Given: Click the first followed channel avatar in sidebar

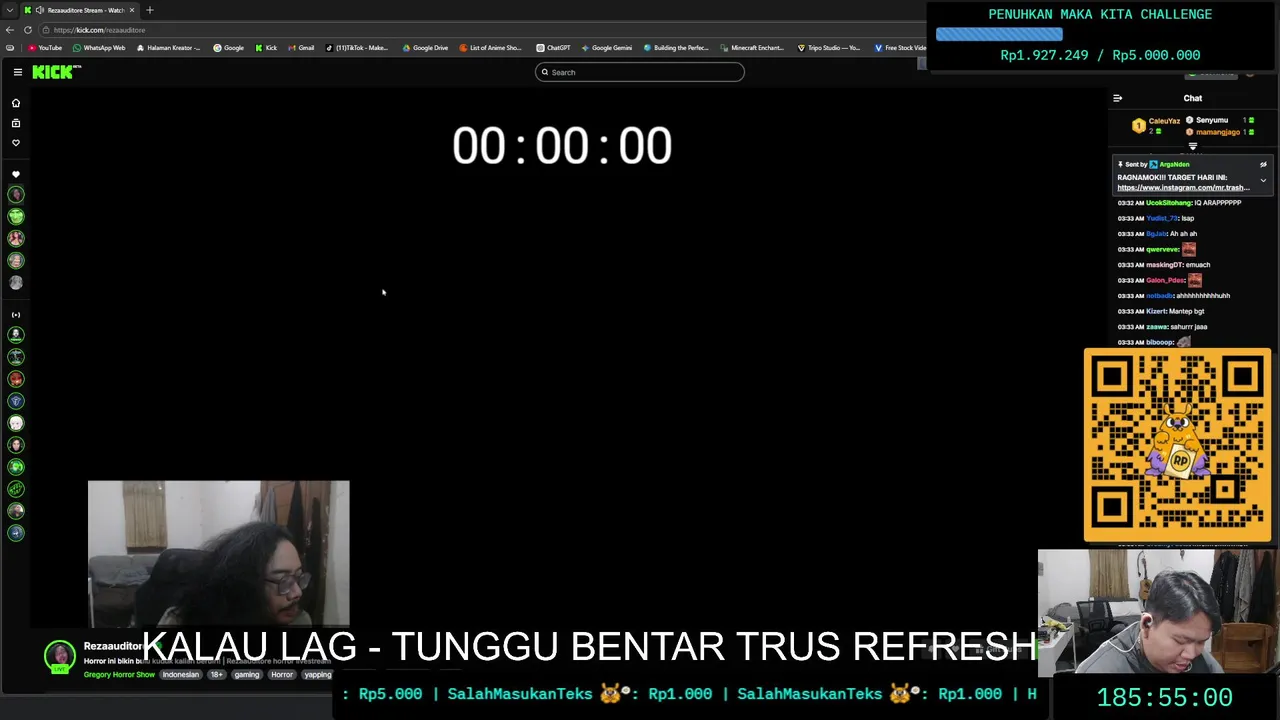Looking at the screenshot, I should 16,195.
